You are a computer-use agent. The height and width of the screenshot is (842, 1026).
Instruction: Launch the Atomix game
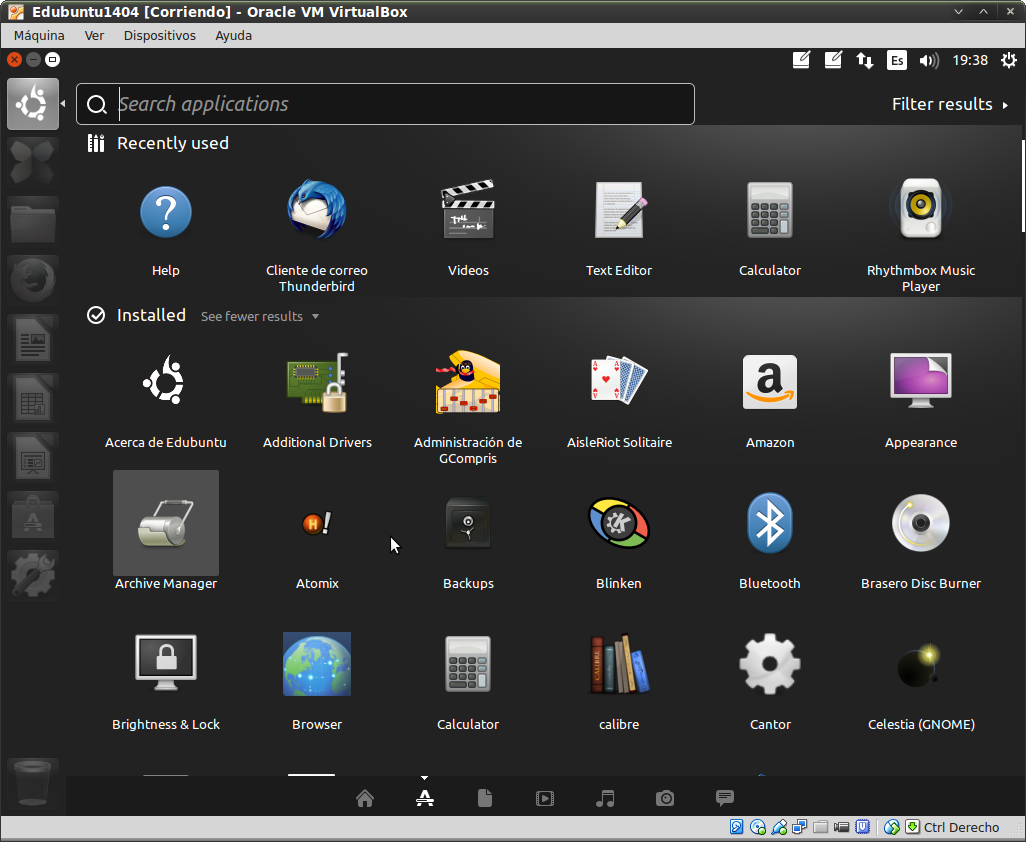coord(317,523)
